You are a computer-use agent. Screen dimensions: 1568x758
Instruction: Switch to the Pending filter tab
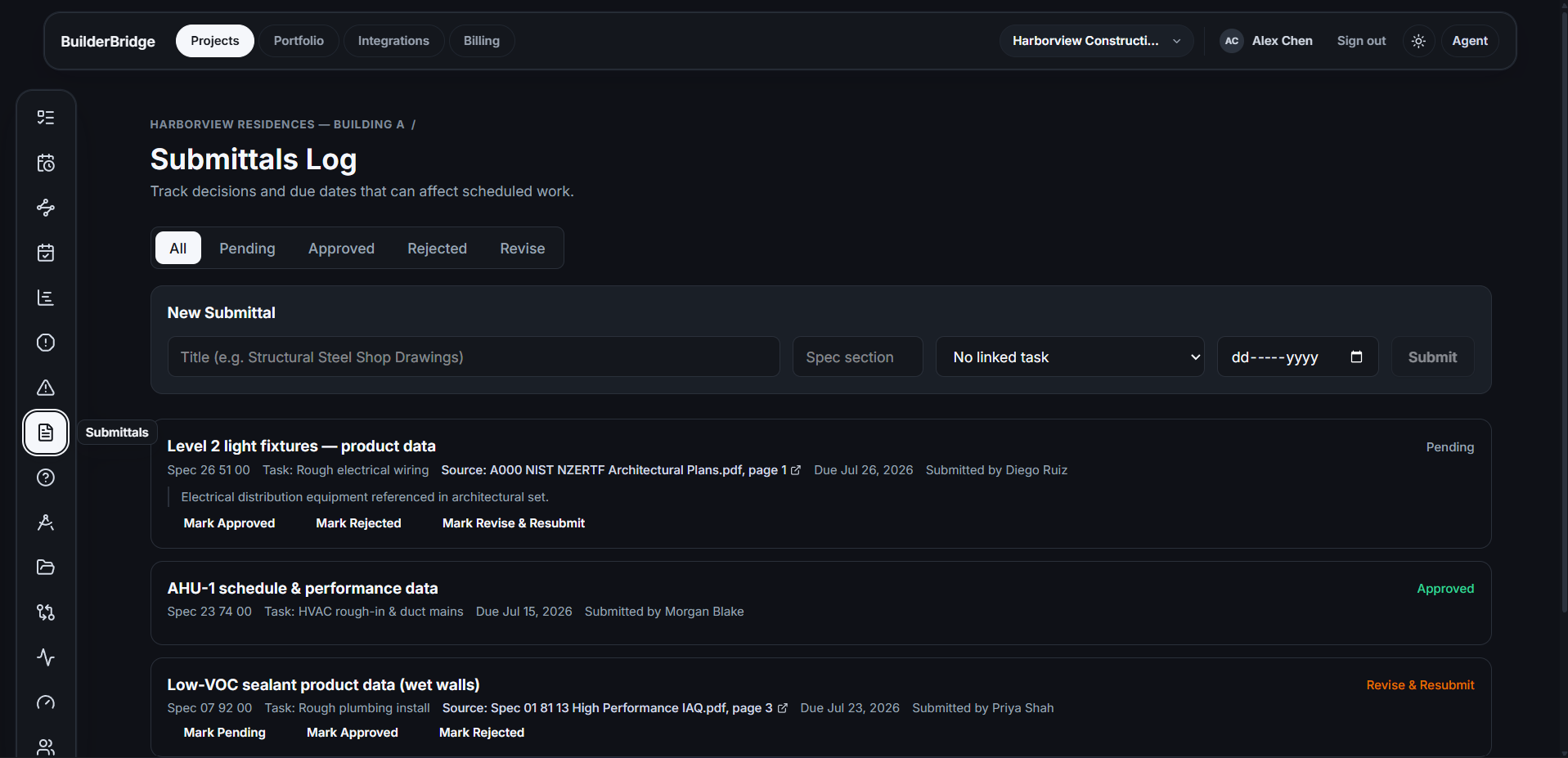tap(247, 249)
